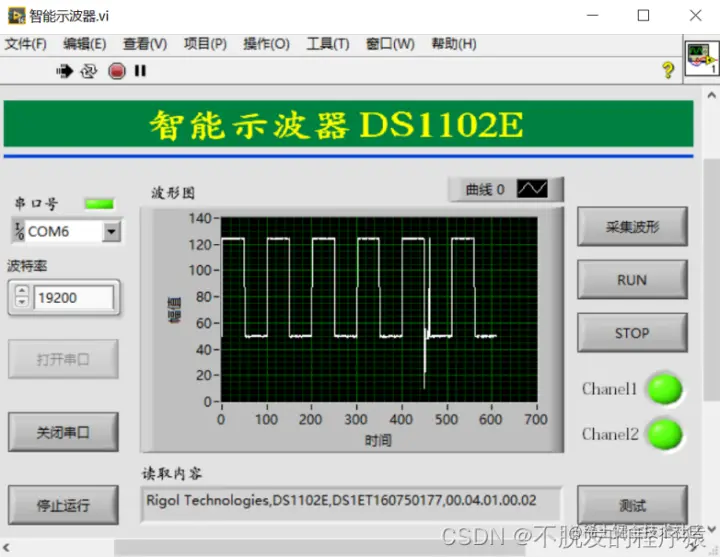The image size is (720, 557).
Task: Click the 时间 x-axis label
Action: click(378, 440)
